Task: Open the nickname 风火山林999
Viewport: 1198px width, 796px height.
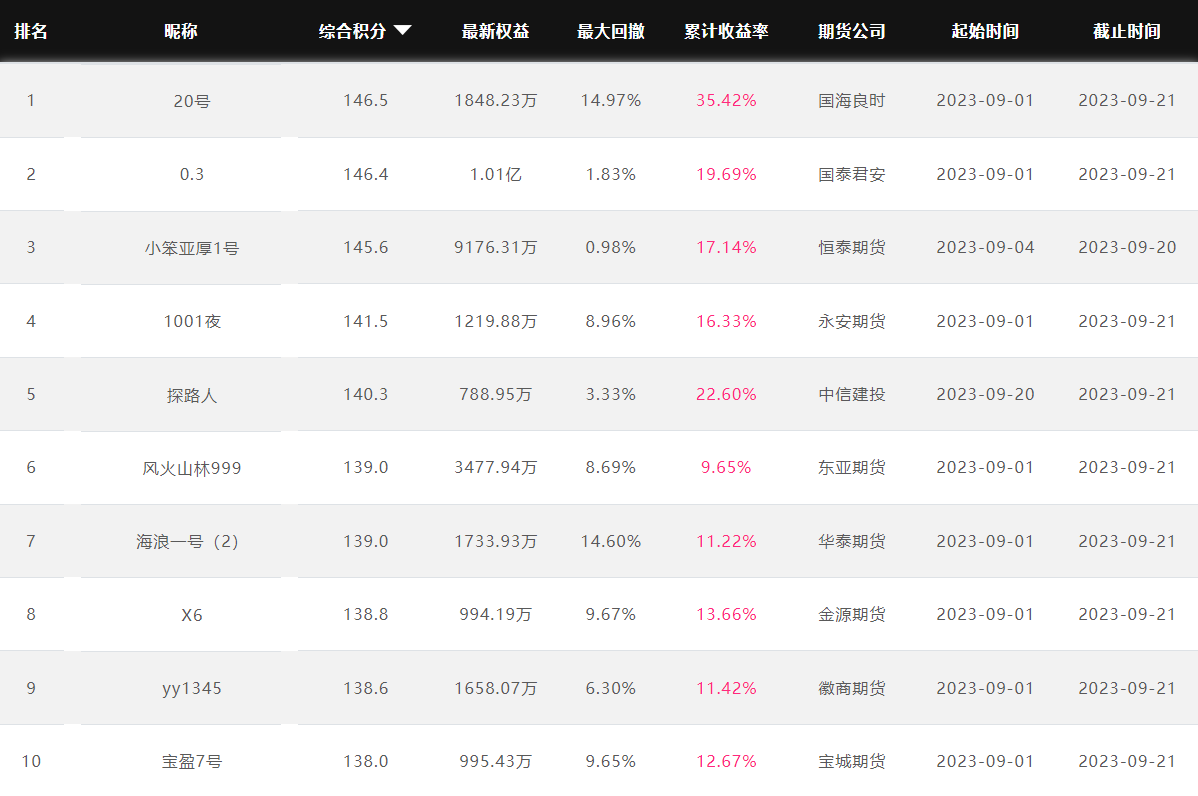Action: [192, 468]
